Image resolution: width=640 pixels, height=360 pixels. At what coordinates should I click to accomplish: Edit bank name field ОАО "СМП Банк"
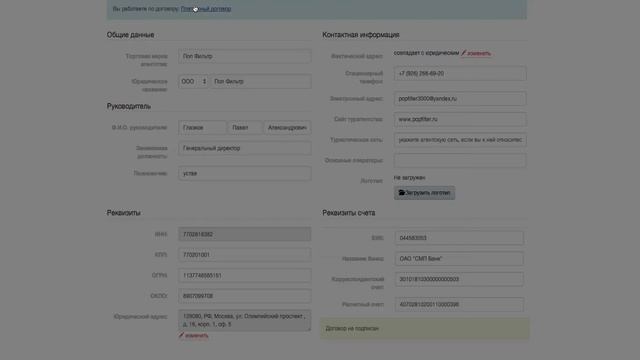tap(459, 259)
